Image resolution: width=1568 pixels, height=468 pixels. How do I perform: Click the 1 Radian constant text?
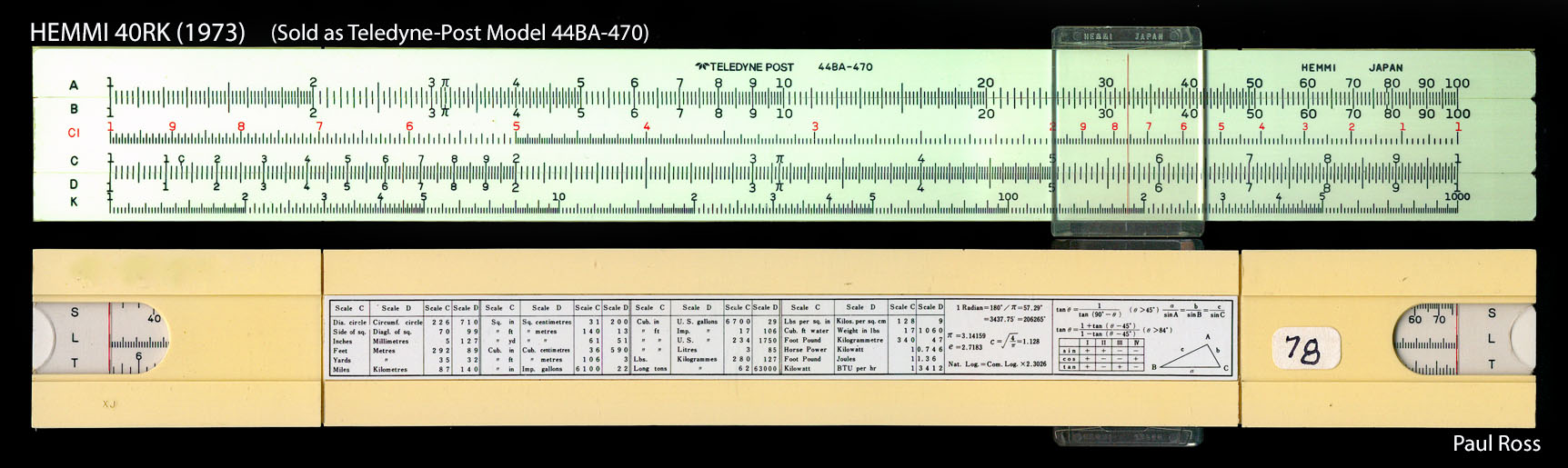click(x=999, y=308)
